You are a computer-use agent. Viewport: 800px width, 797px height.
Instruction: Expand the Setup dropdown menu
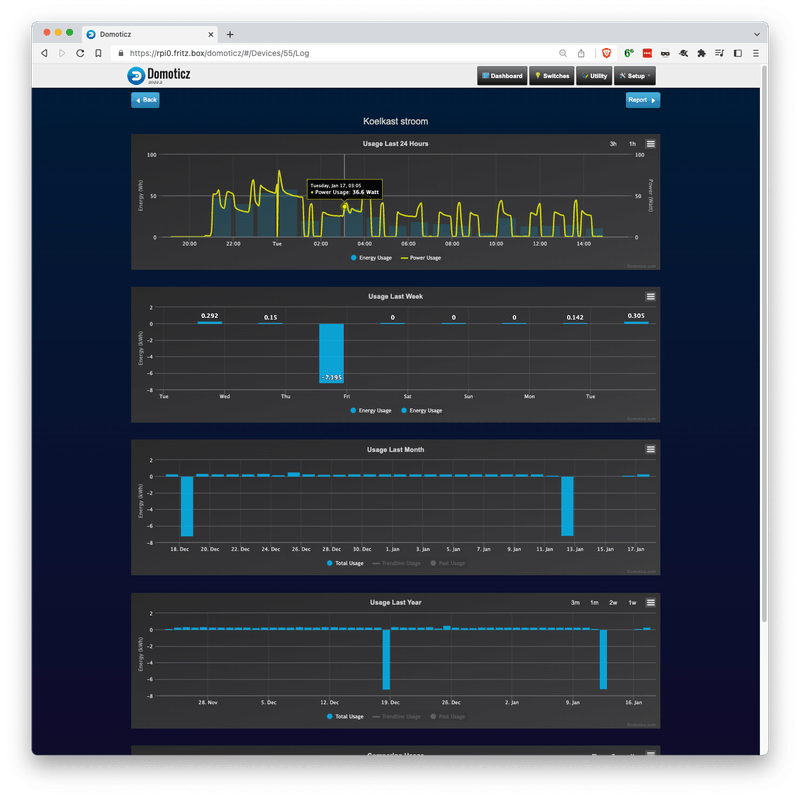635,76
